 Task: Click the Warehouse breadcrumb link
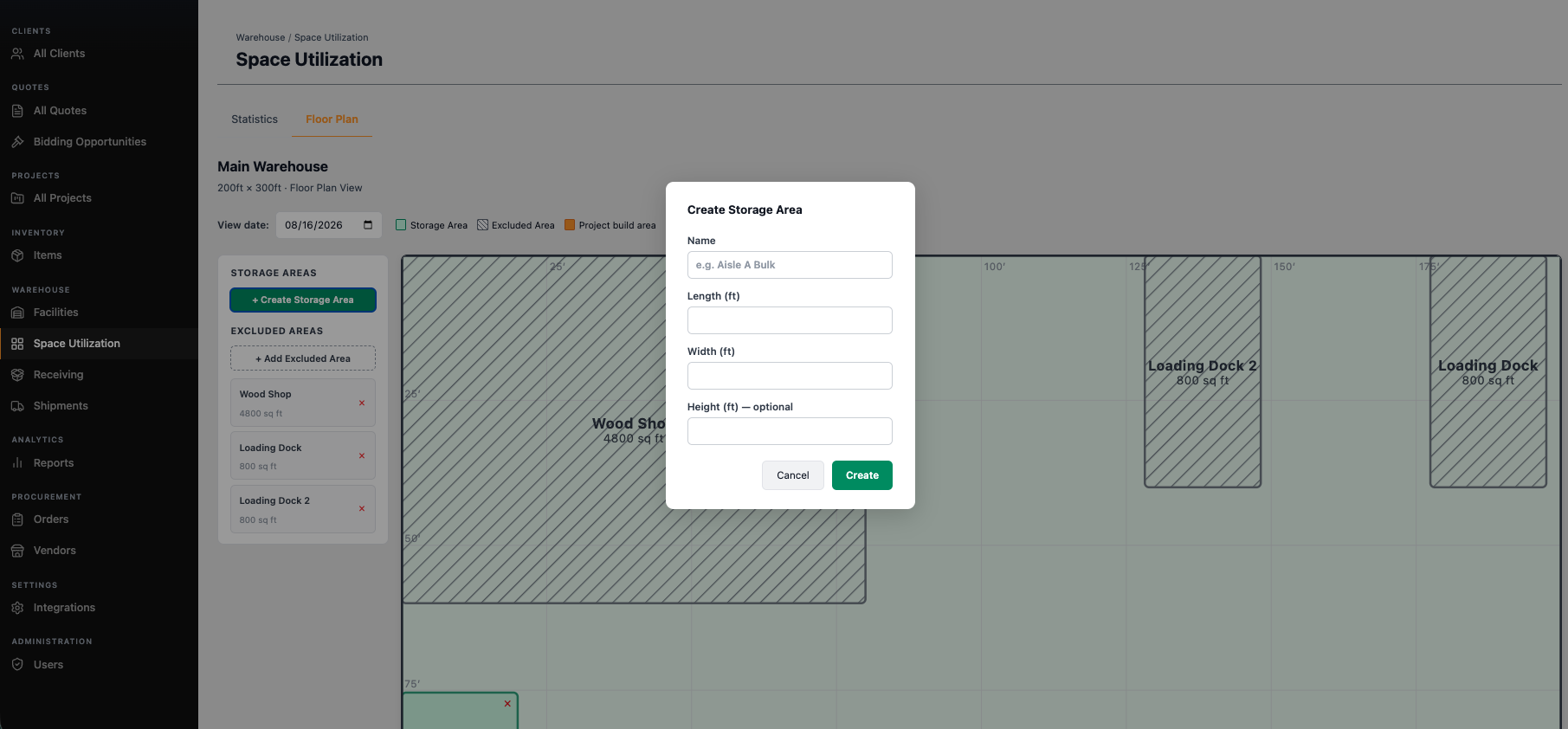point(261,37)
